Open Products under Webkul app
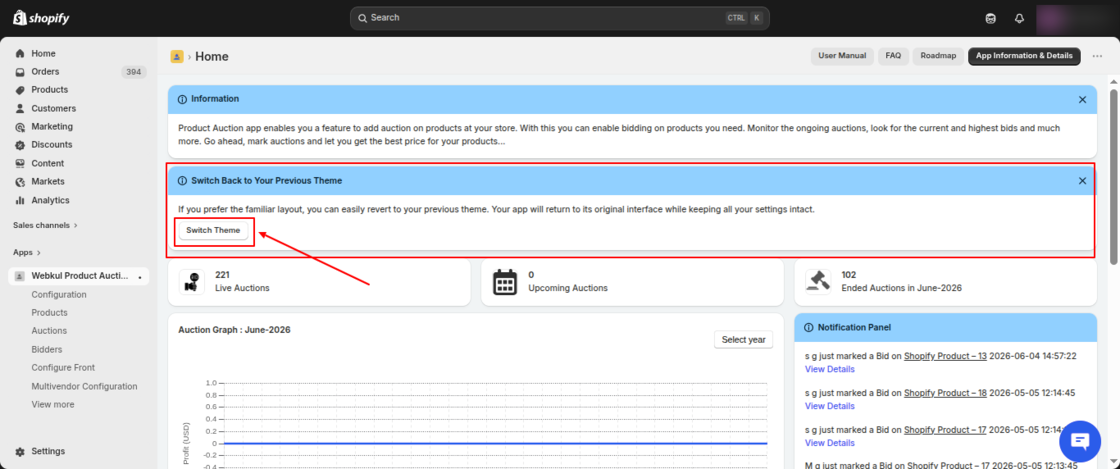This screenshot has width=1120, height=469. 49,313
